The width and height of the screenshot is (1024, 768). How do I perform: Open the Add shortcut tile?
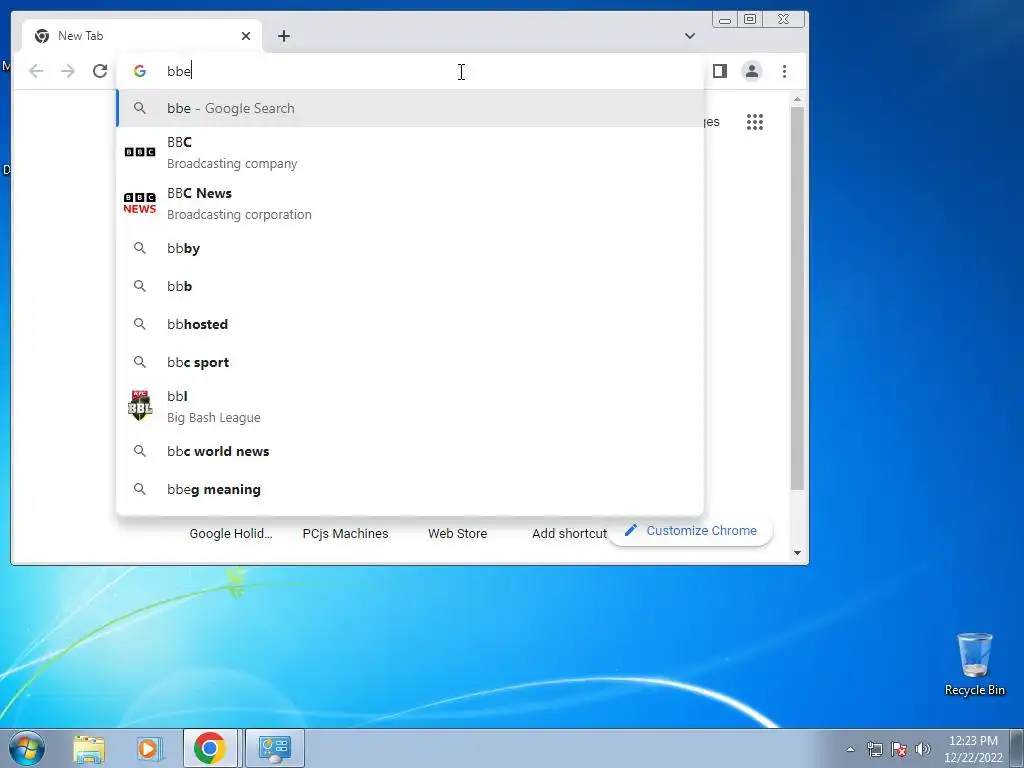click(x=569, y=534)
